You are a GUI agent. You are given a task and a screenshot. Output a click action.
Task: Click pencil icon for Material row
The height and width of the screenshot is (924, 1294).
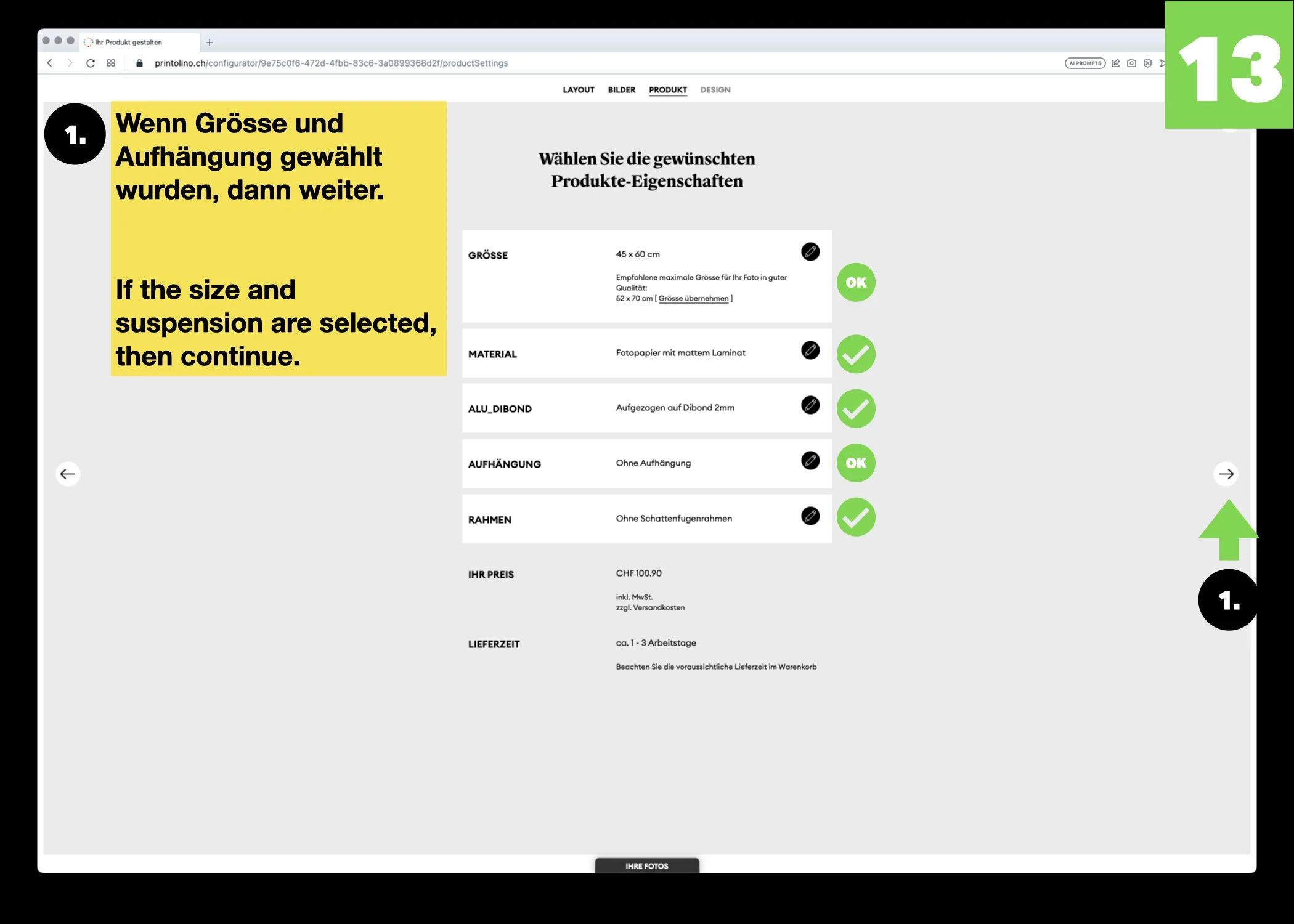coord(810,350)
